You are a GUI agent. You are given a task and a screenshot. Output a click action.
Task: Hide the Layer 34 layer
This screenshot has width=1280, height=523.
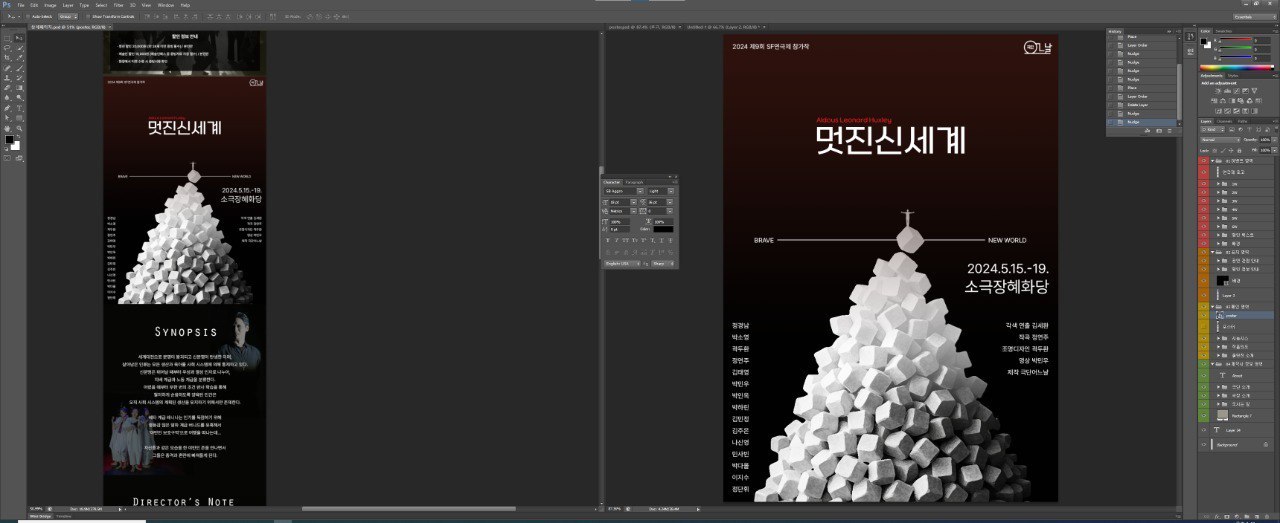(x=1204, y=428)
